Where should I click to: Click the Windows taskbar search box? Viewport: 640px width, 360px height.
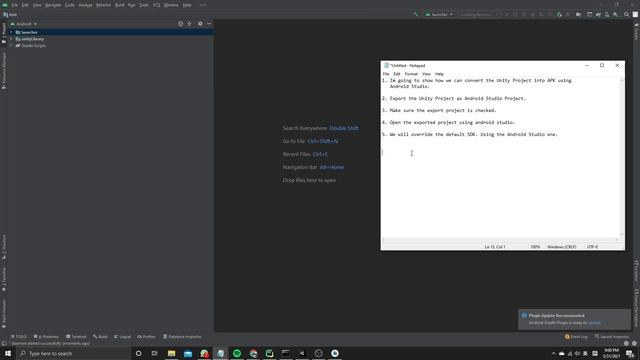click(73, 353)
